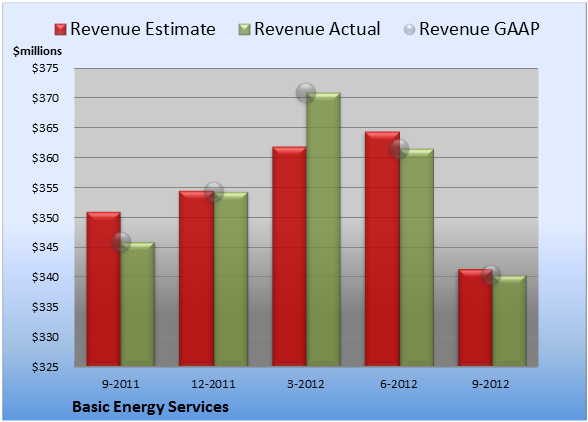The image size is (588, 422).
Task: Click the 'Revenue GAAP' legend label
Action: pyautogui.click(x=479, y=29)
